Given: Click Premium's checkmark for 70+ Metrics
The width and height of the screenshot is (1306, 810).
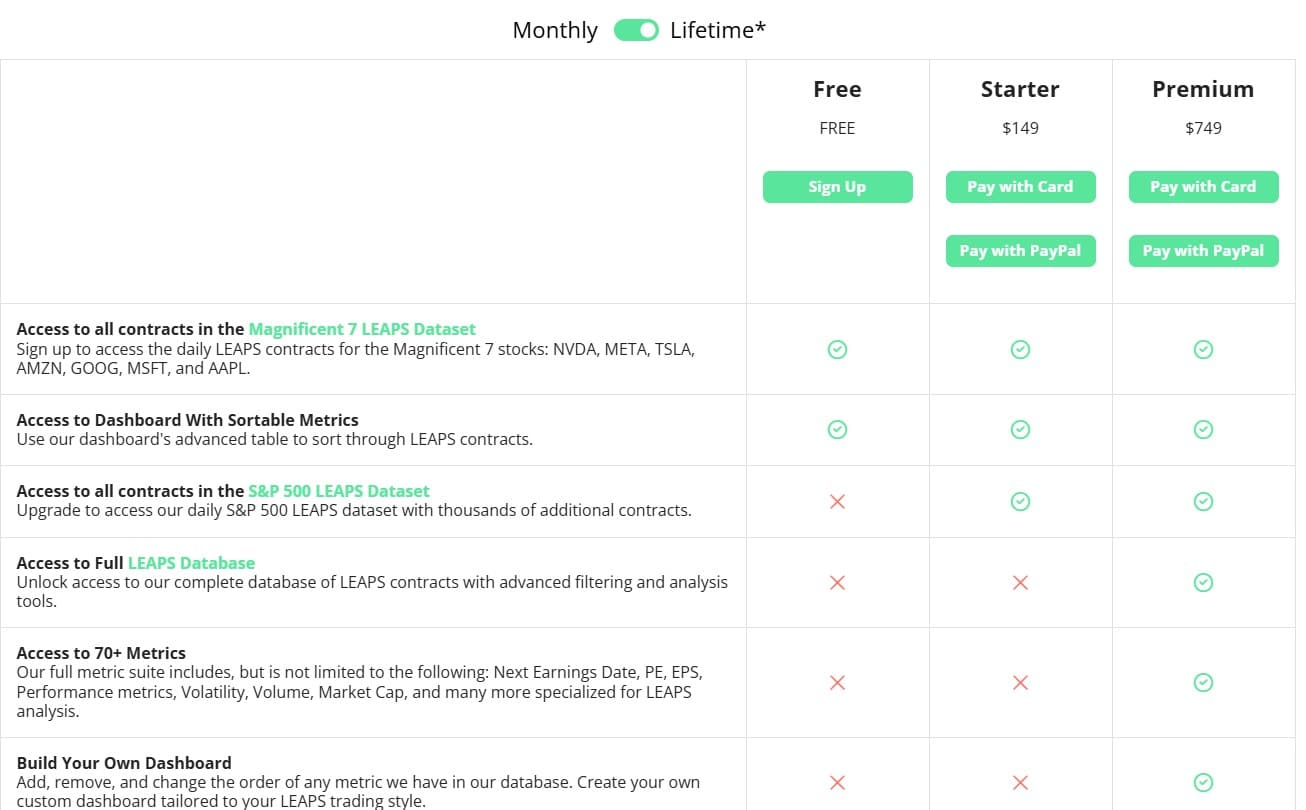Looking at the screenshot, I should (x=1203, y=682).
